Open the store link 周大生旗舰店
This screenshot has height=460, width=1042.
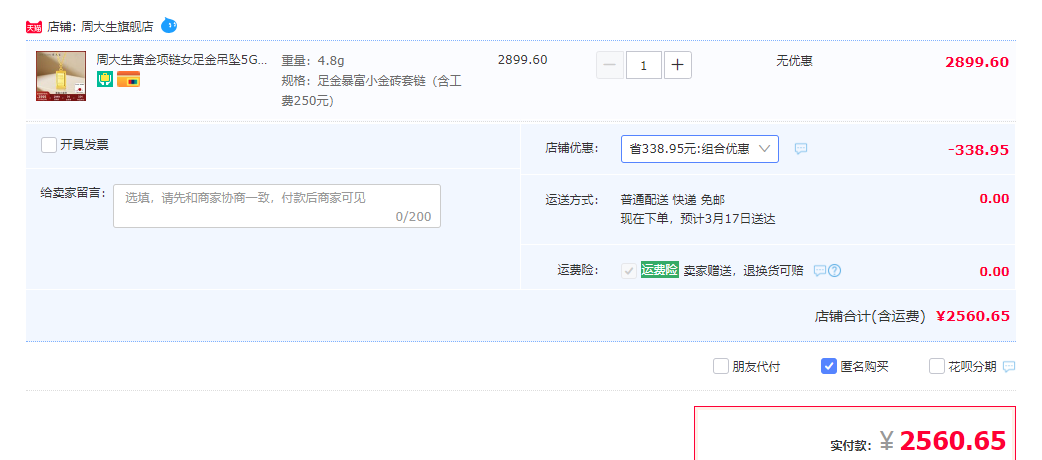(x=117, y=27)
